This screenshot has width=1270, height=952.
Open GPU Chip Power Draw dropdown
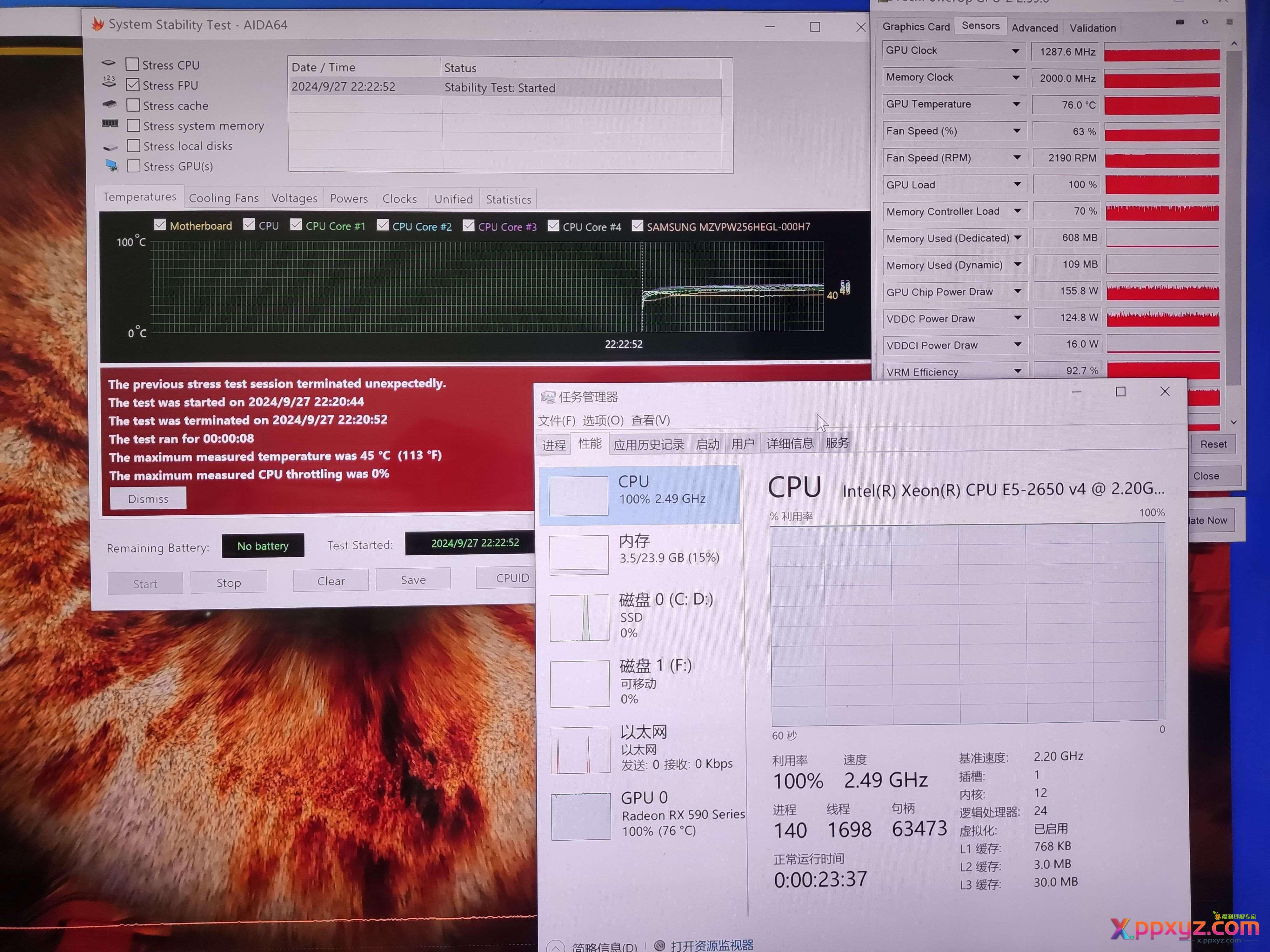(x=1017, y=291)
